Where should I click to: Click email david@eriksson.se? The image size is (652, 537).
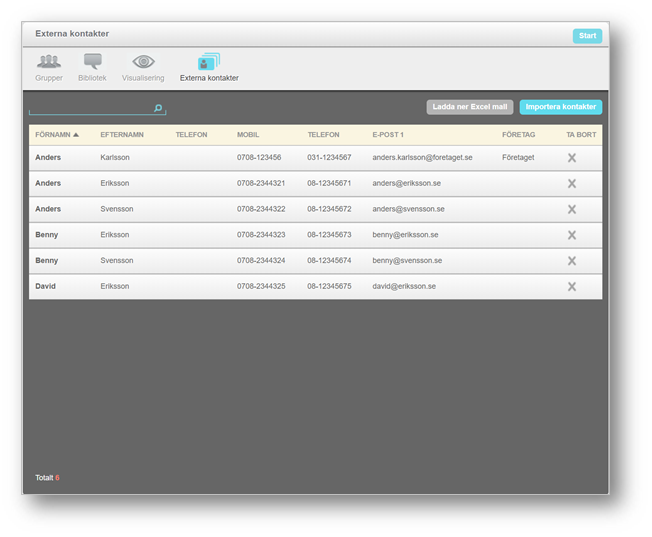(x=404, y=287)
